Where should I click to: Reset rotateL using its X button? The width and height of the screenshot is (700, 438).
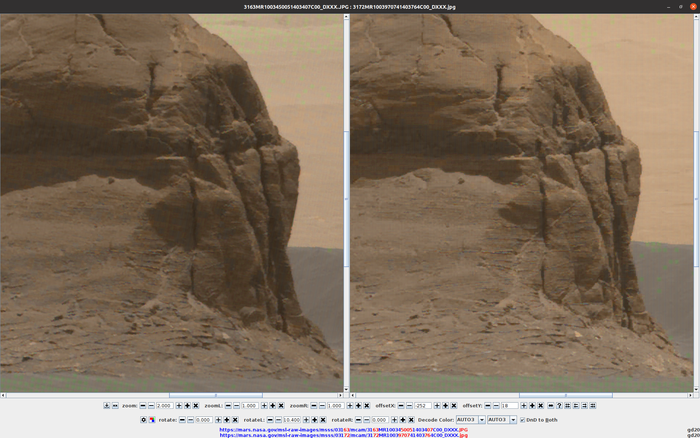click(323, 420)
